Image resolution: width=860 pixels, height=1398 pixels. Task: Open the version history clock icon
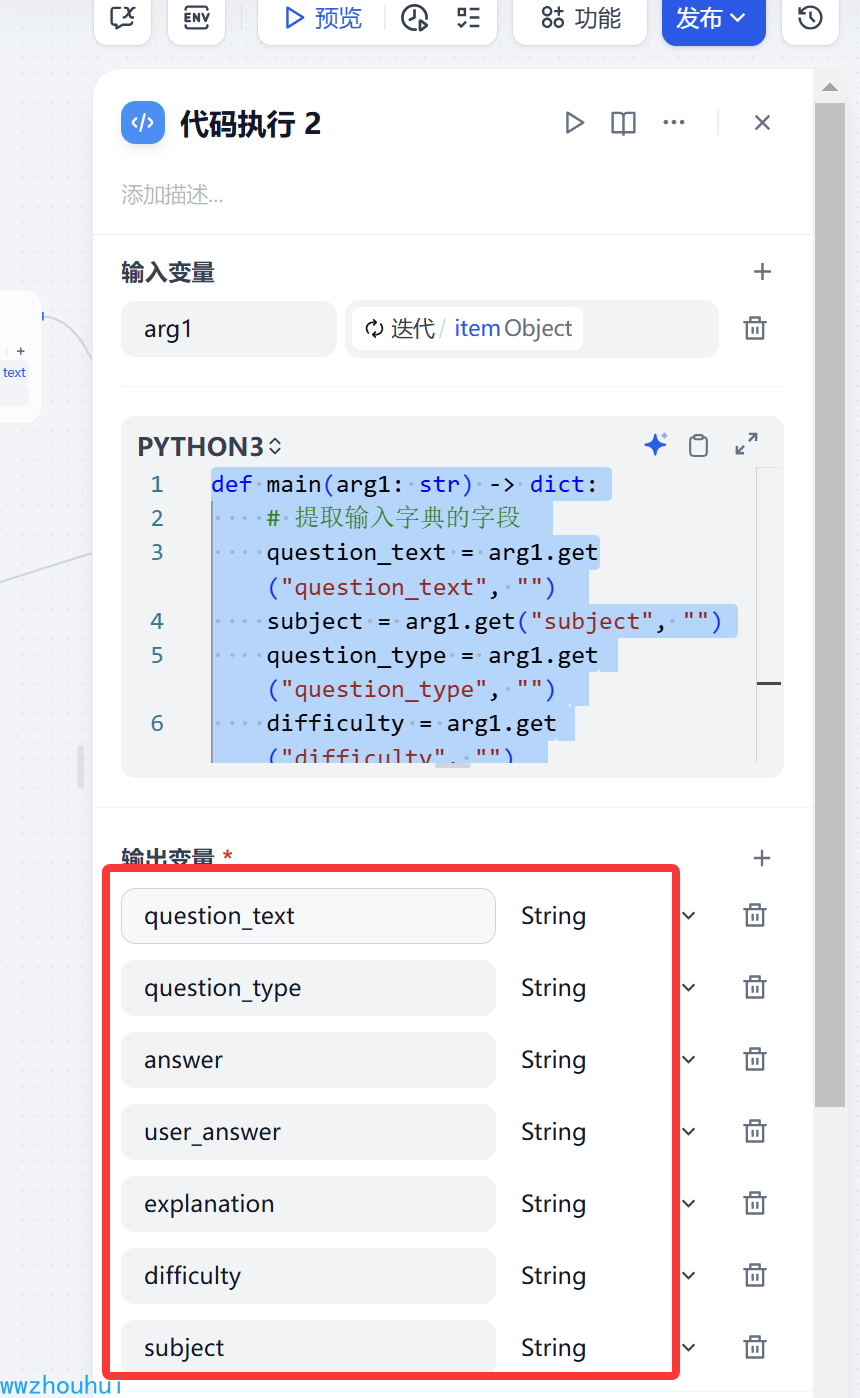[x=809, y=18]
